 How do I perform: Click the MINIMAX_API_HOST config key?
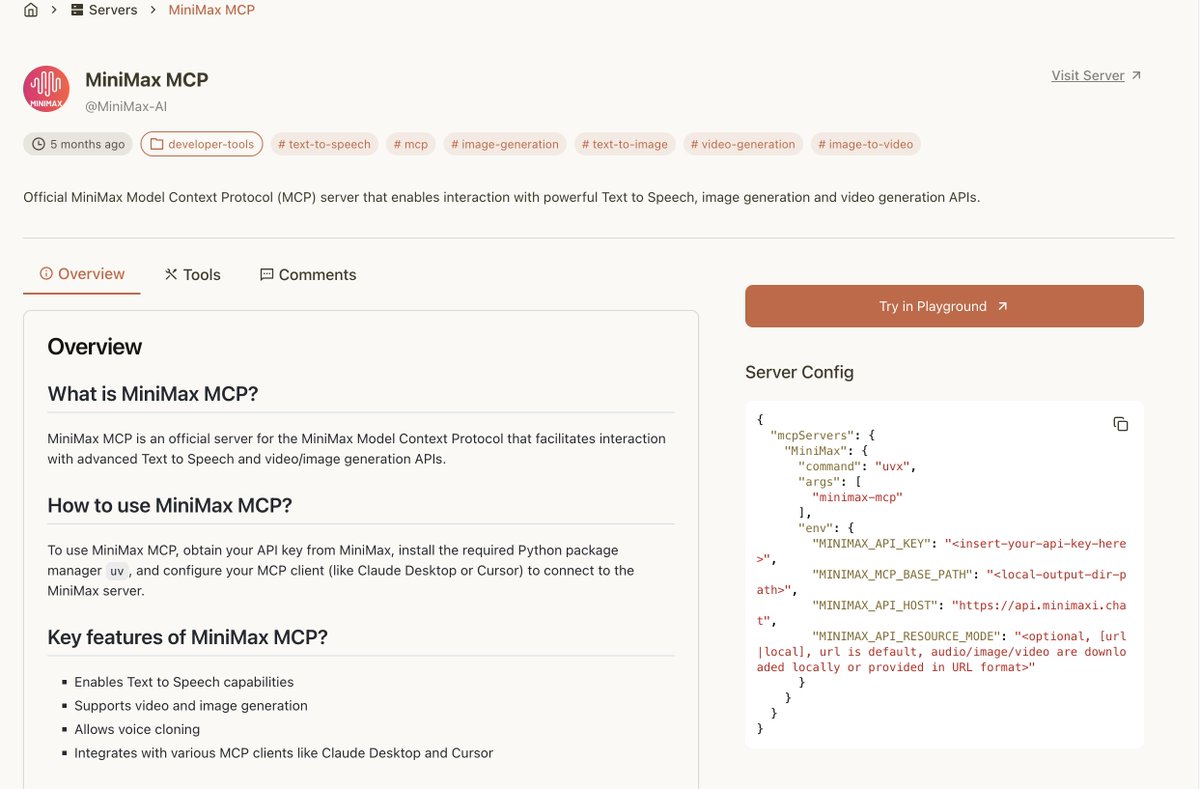click(x=877, y=606)
